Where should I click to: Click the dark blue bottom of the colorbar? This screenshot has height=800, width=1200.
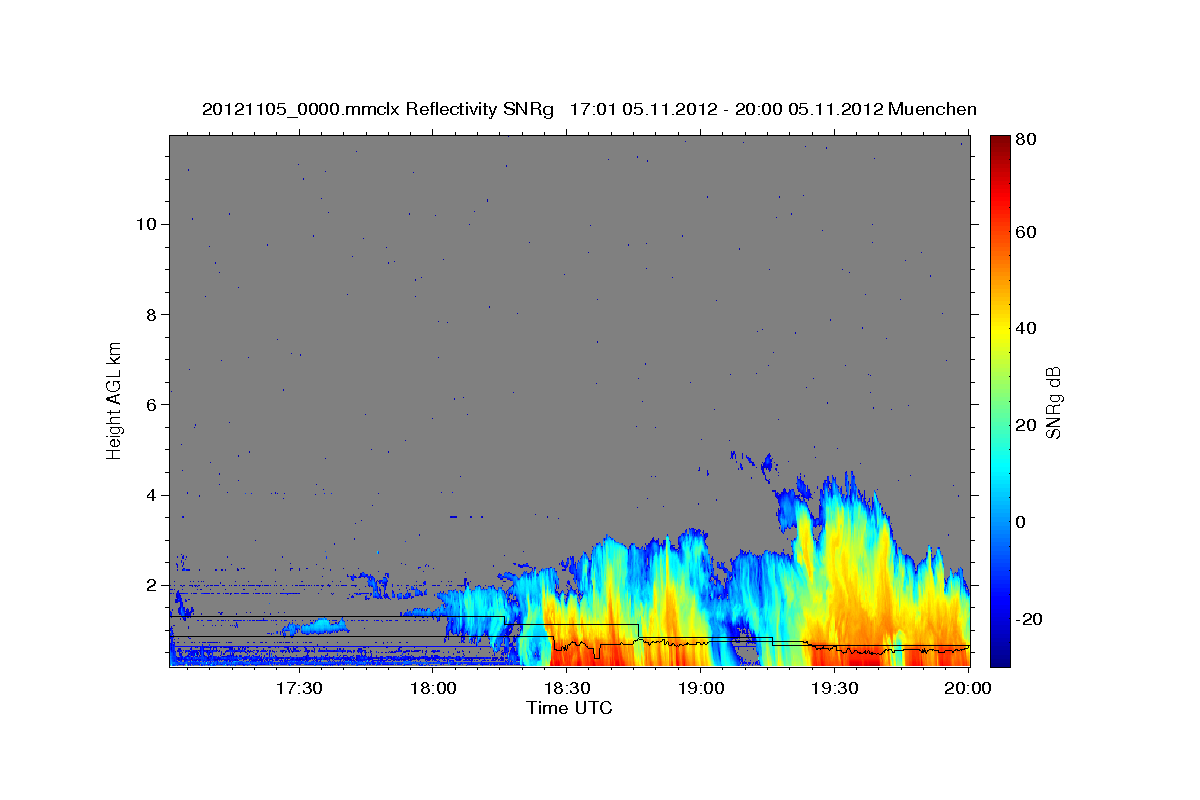[999, 658]
